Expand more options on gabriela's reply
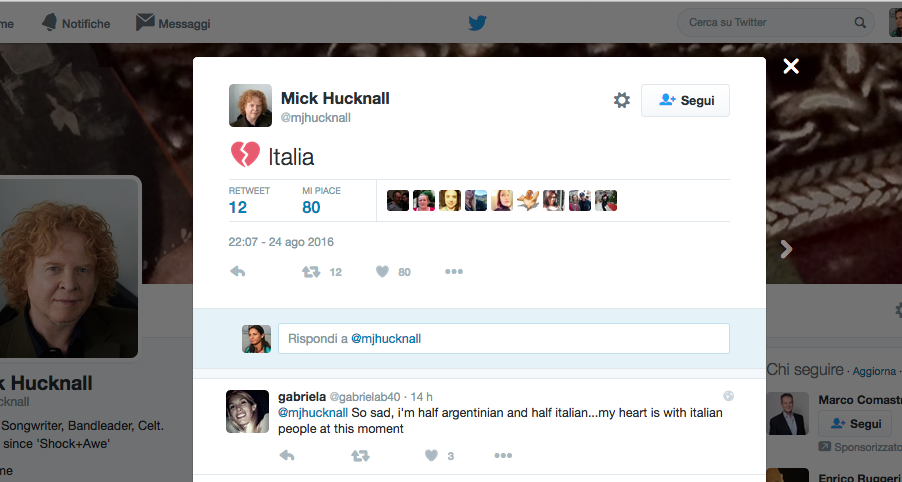Screen dimensions: 902x482 502,456
